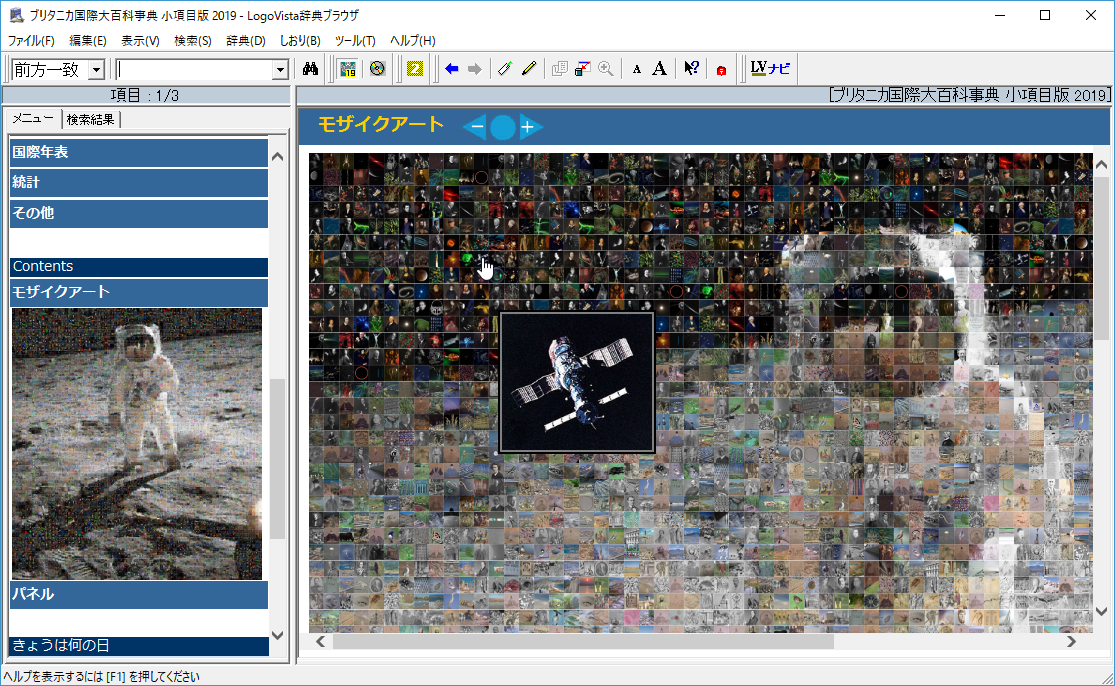The width and height of the screenshot is (1115, 686).
Task: Select the きょうは何の日 header
Action: pos(139,645)
